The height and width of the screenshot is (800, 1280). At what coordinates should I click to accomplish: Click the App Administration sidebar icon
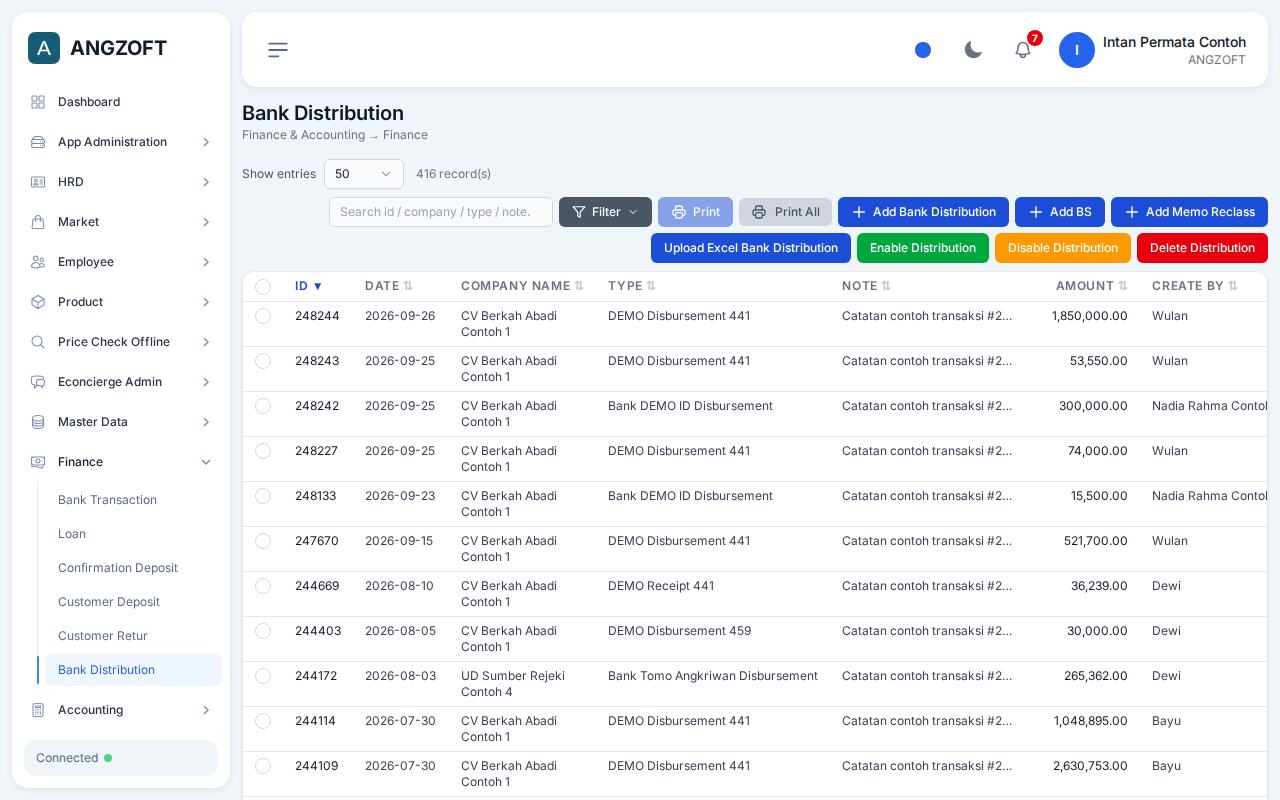(x=38, y=142)
